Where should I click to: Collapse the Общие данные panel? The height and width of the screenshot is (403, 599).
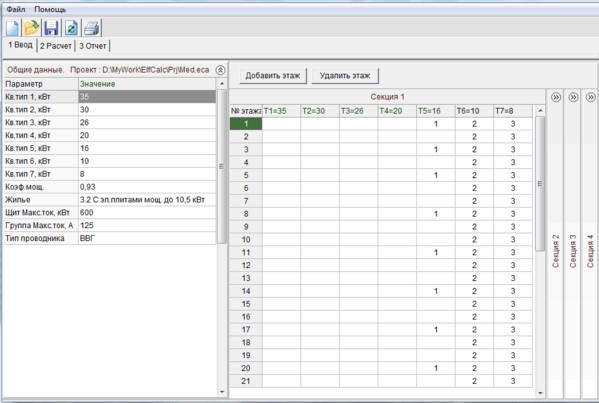point(220,70)
